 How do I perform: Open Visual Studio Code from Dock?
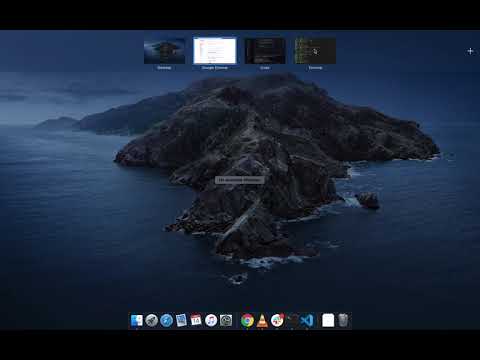click(x=307, y=320)
